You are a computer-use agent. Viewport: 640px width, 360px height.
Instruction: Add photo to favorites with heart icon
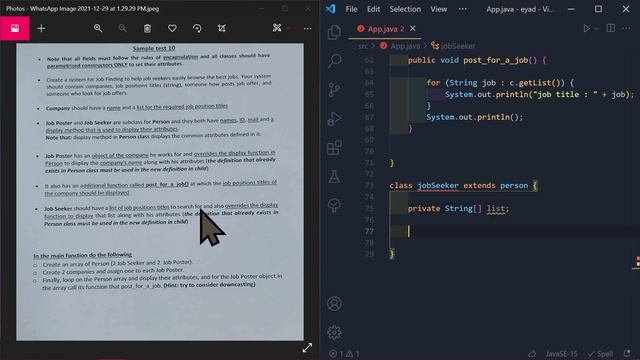click(172, 28)
